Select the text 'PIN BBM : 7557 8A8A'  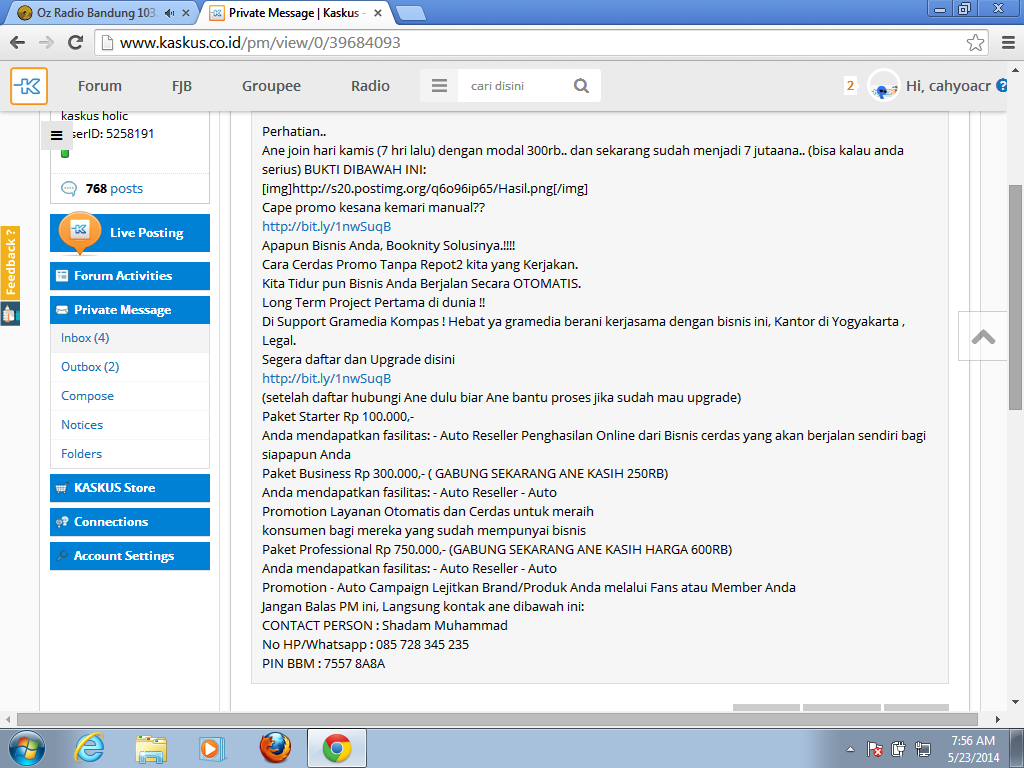click(324, 664)
